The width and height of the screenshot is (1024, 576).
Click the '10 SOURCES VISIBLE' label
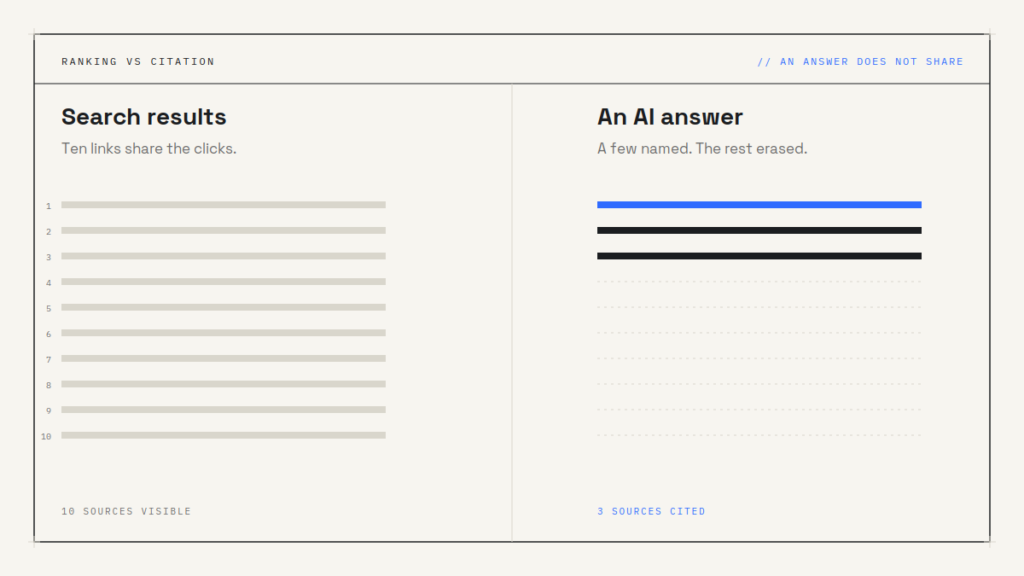click(126, 511)
